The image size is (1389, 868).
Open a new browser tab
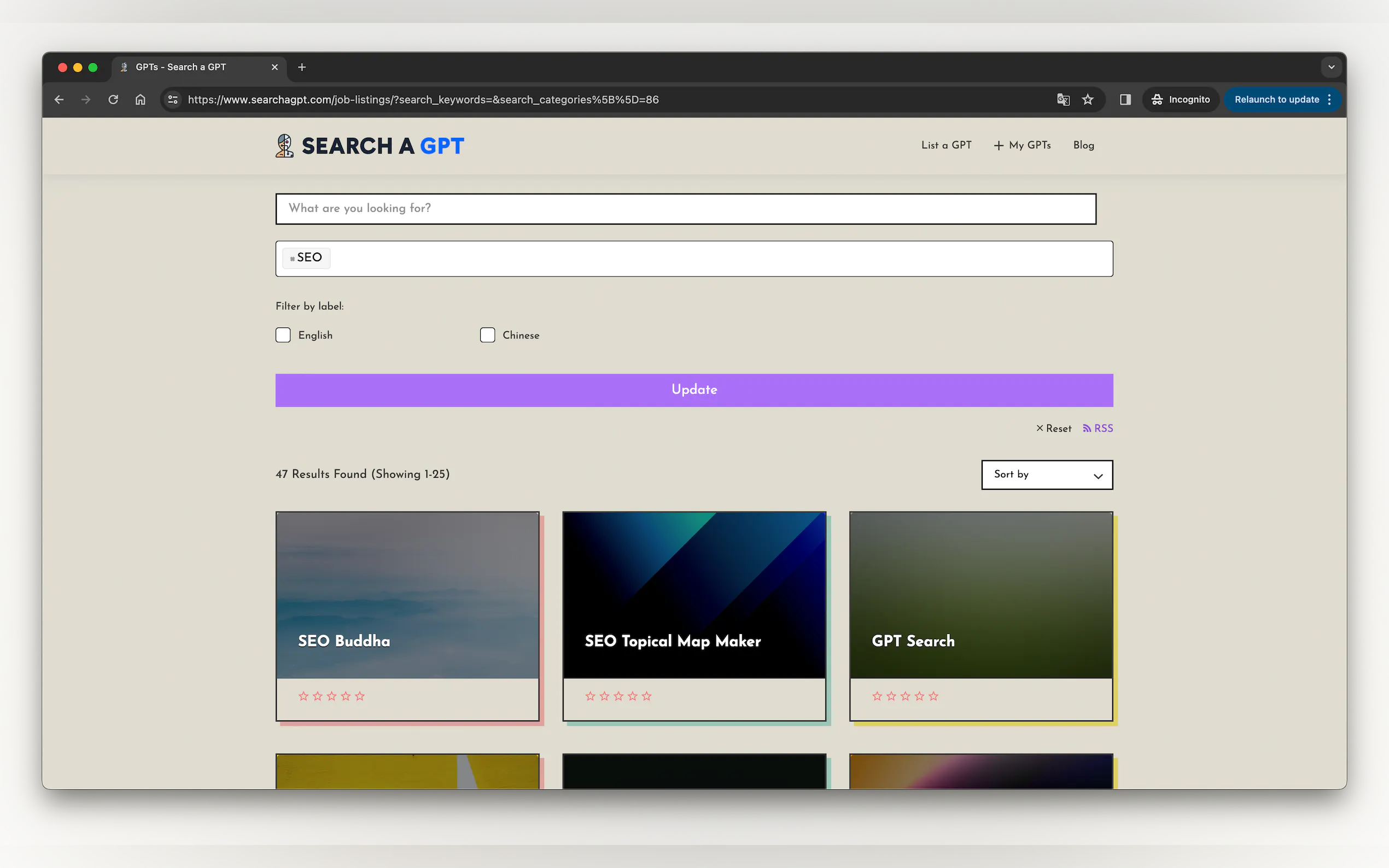pyautogui.click(x=302, y=67)
